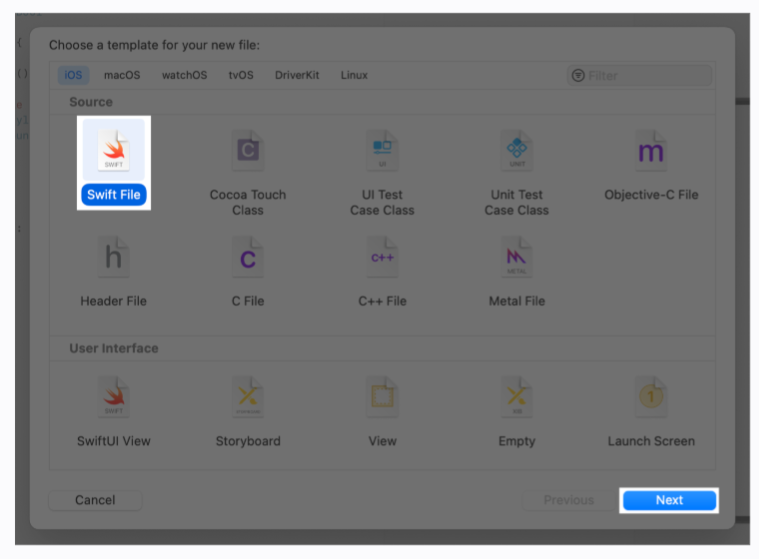Open the tvOS platform tab

pos(241,75)
